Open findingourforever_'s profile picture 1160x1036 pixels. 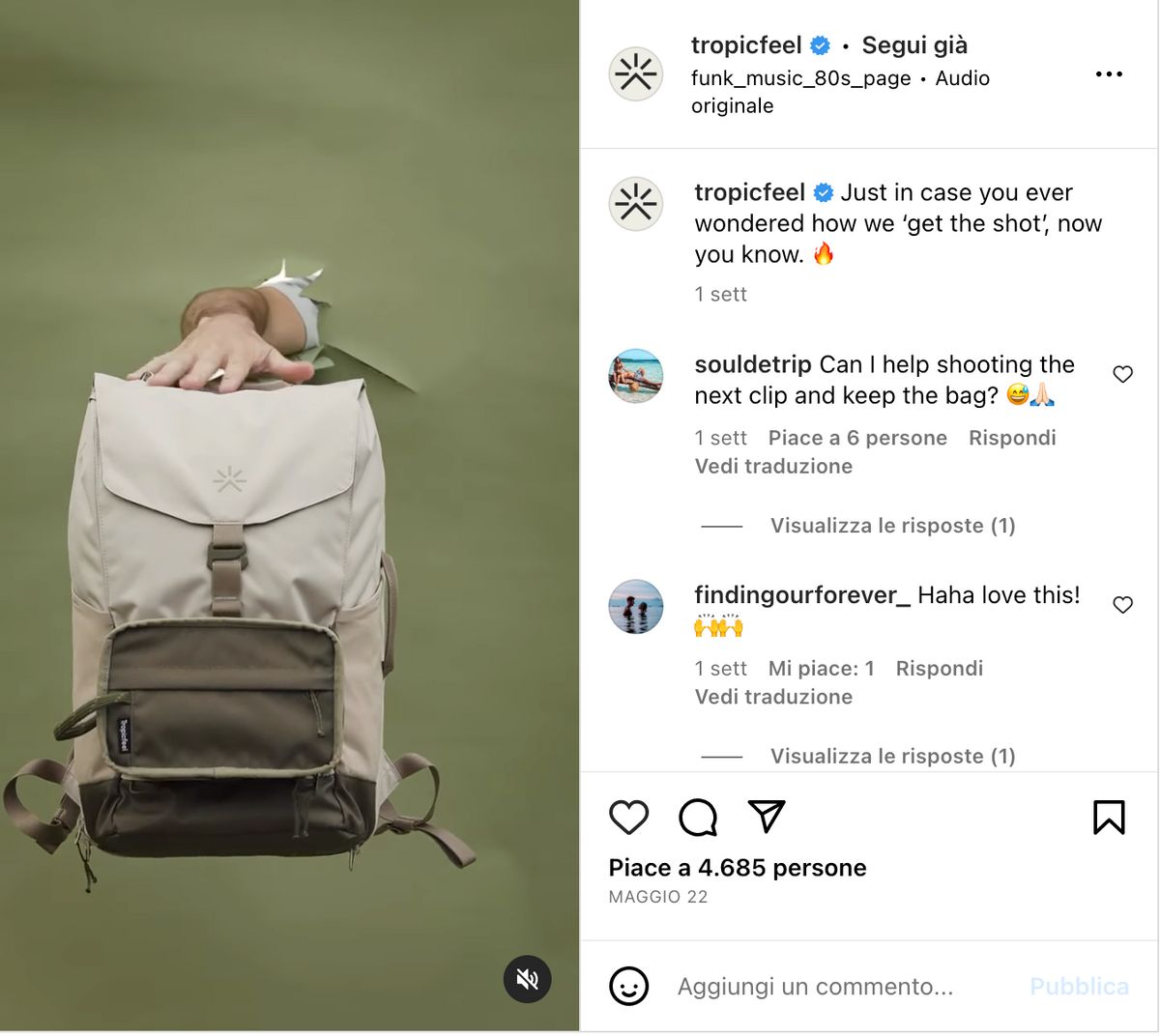pyautogui.click(x=636, y=607)
